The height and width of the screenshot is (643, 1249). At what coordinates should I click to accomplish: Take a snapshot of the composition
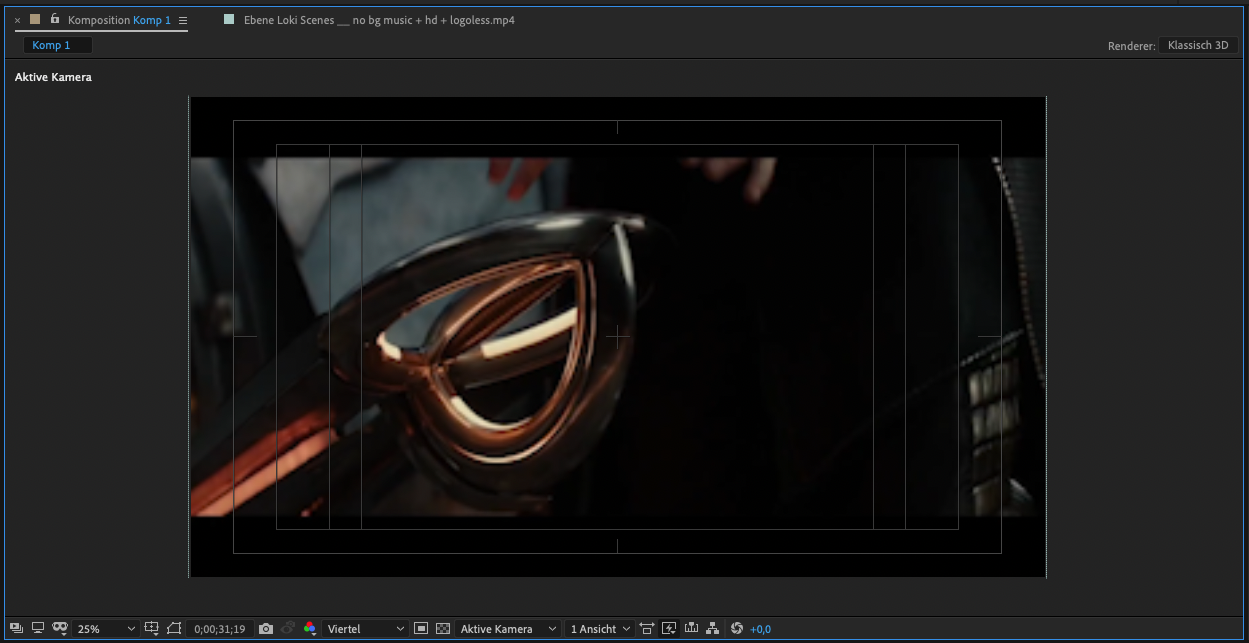tap(265, 628)
